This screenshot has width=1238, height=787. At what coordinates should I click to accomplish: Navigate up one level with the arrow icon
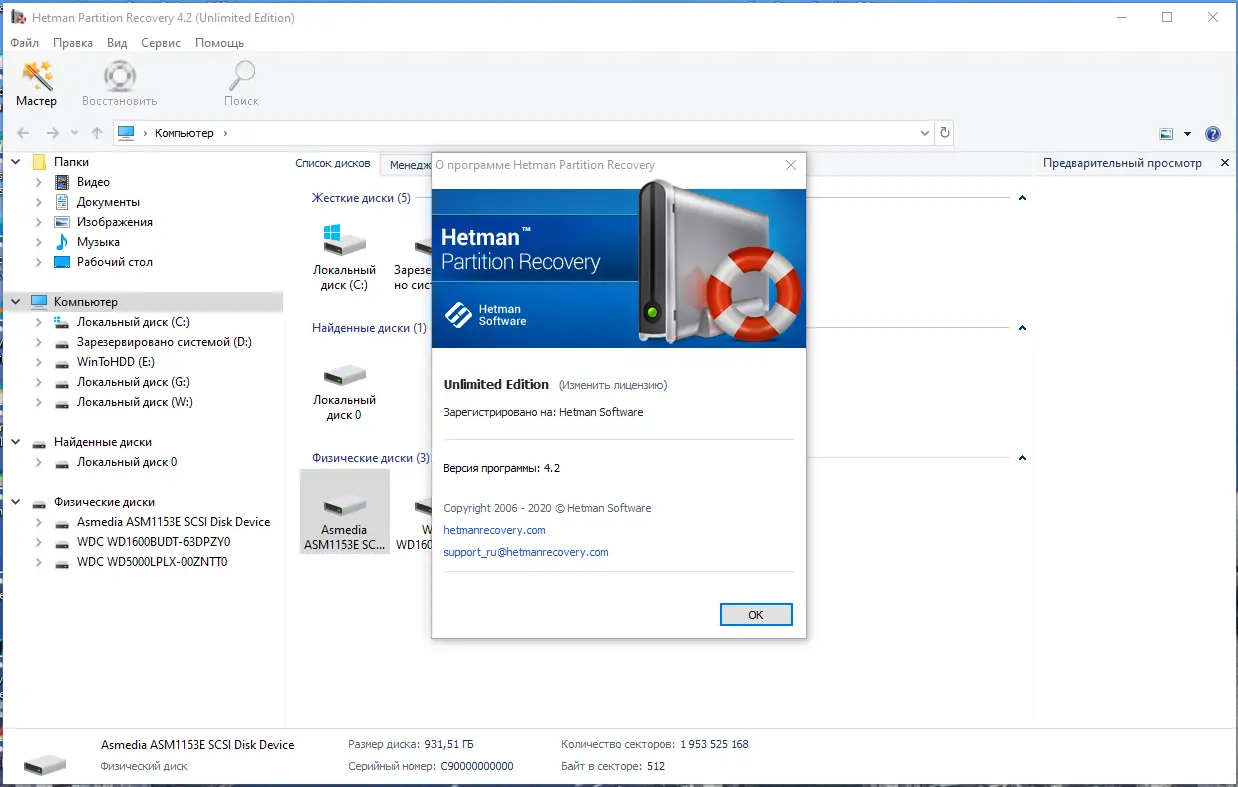point(96,132)
